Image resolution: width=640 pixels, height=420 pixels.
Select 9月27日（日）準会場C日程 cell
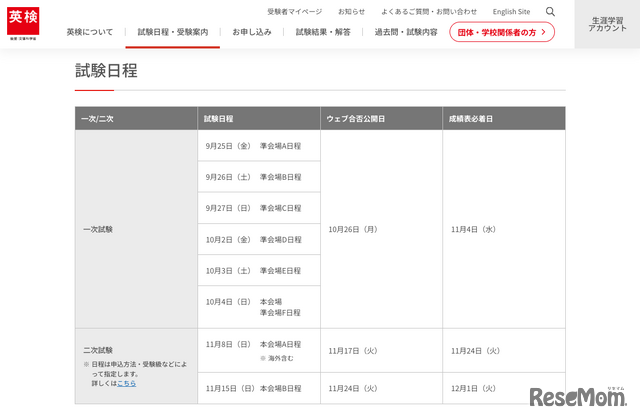click(x=259, y=208)
